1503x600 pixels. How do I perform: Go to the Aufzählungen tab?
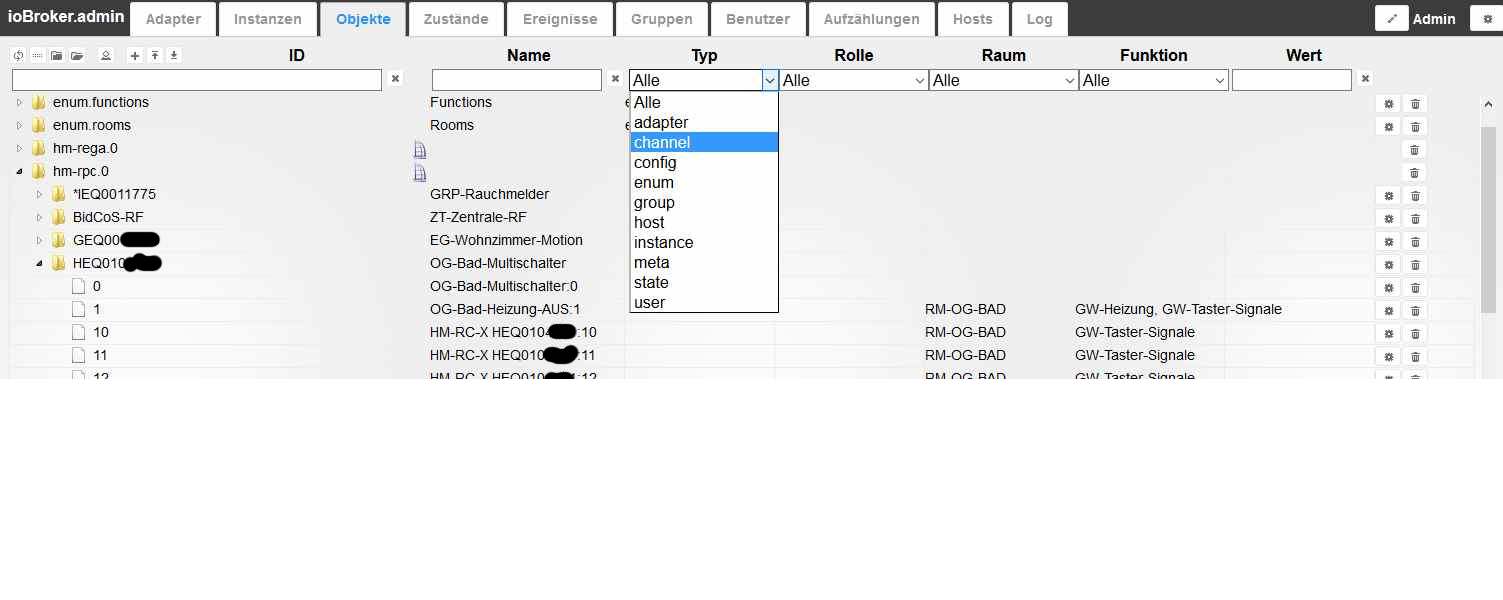(x=872, y=19)
